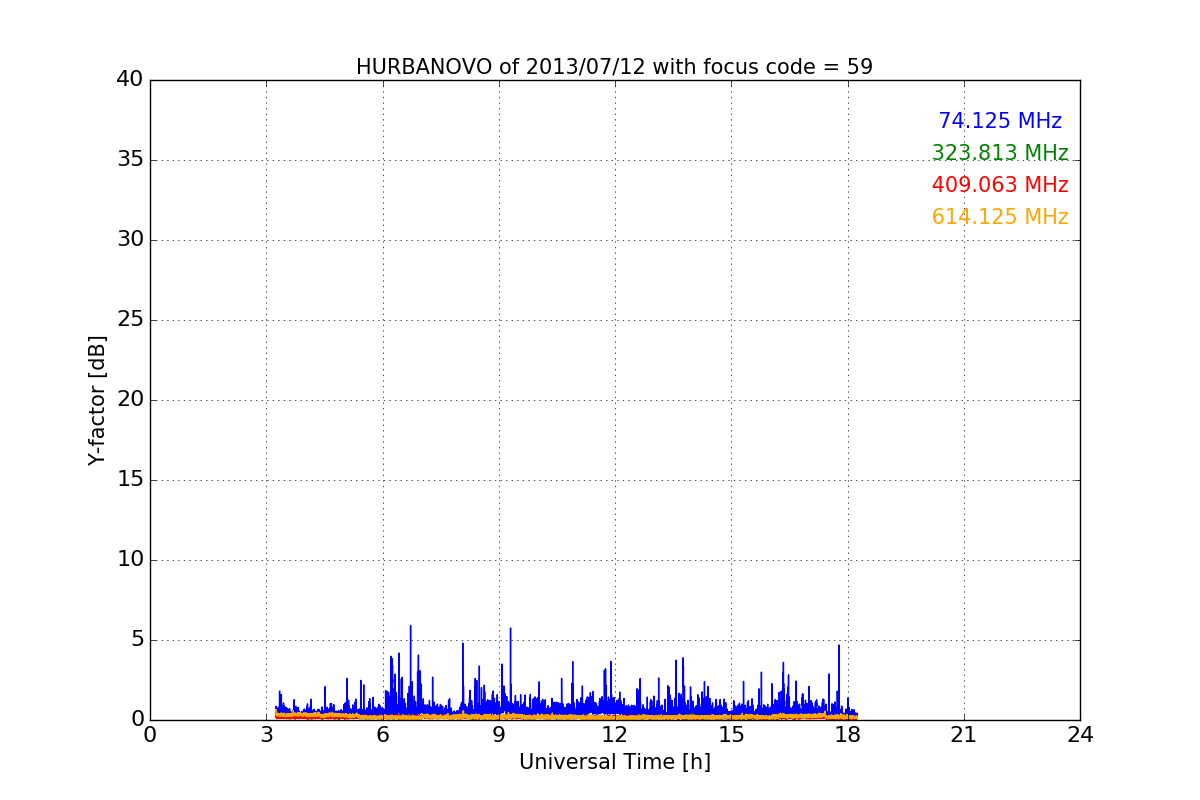Click the x-axis tick label 9
The height and width of the screenshot is (800, 1200).
(x=499, y=735)
